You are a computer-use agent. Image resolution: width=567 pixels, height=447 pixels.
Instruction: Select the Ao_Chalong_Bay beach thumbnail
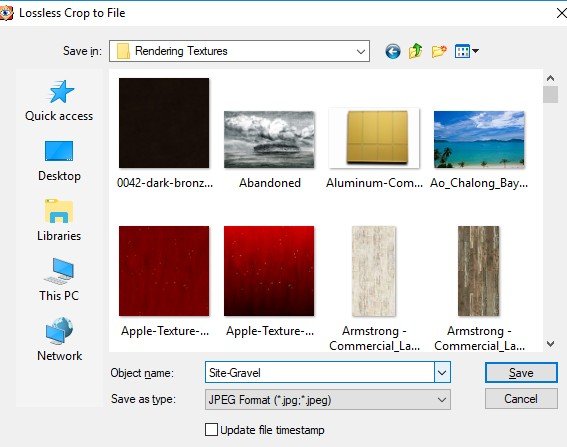point(479,140)
